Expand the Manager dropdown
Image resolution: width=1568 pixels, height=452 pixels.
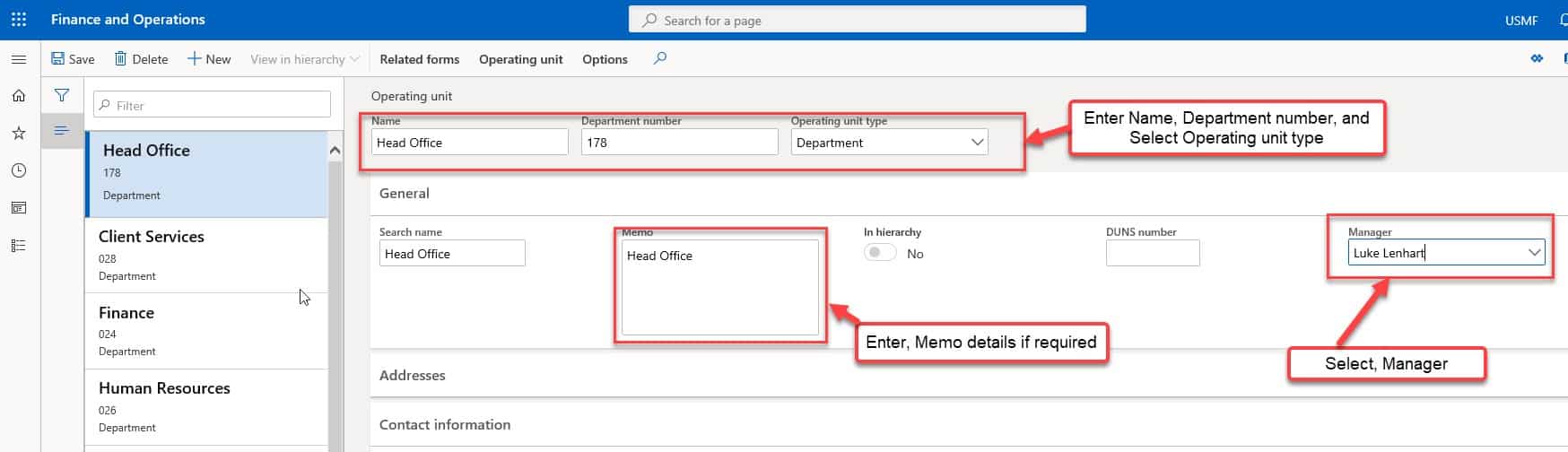click(x=1534, y=253)
